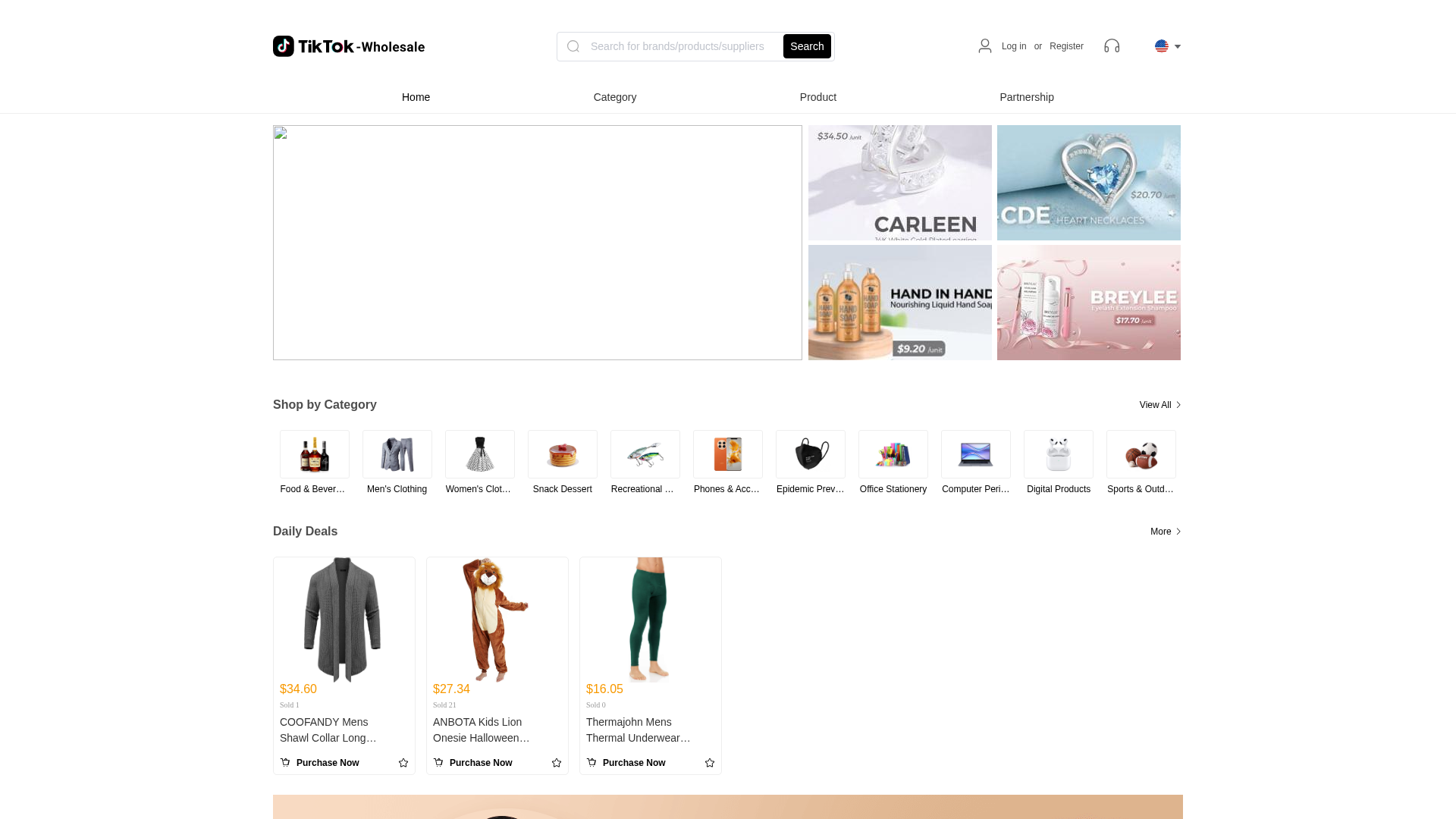Click cart icon on Thermajohn card
1456x819 pixels.
pos(591,762)
